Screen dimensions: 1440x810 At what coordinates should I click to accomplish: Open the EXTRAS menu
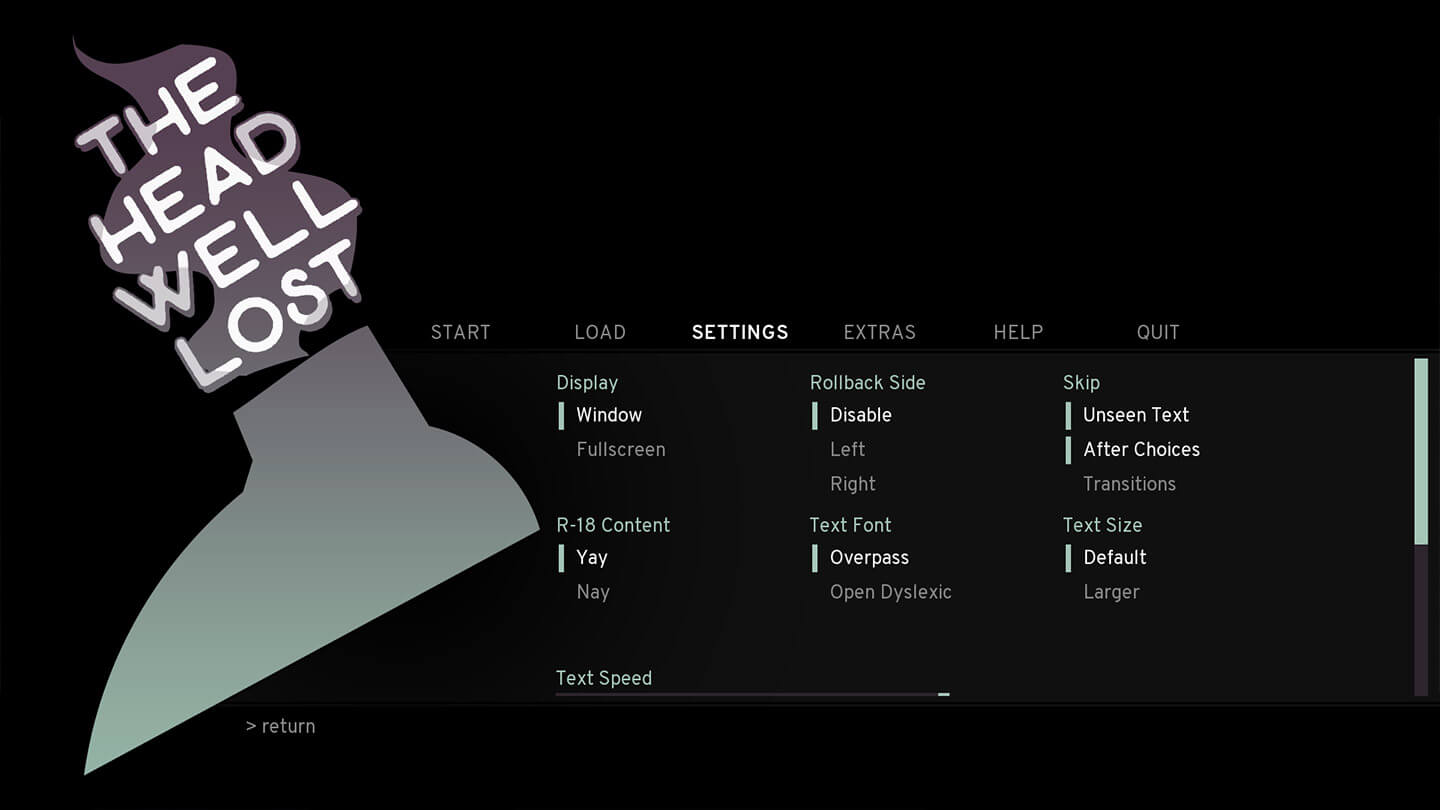[879, 332]
